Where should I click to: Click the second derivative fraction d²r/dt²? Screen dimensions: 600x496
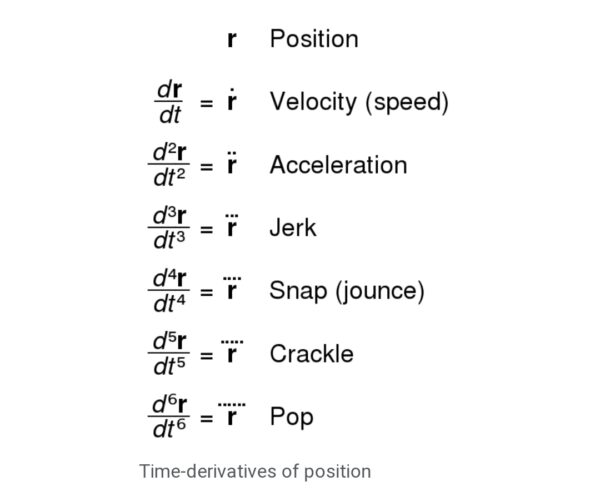[x=168, y=166]
